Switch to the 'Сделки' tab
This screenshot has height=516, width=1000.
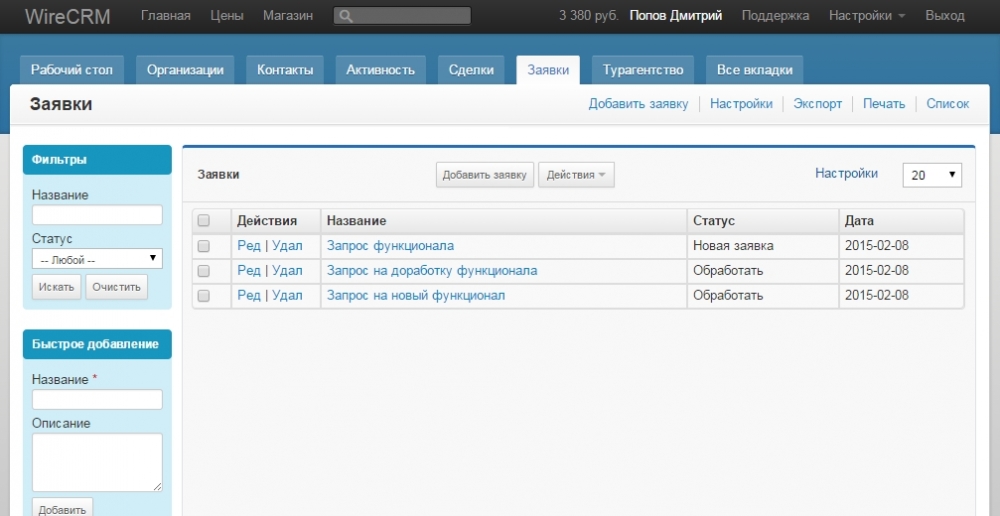(x=471, y=70)
